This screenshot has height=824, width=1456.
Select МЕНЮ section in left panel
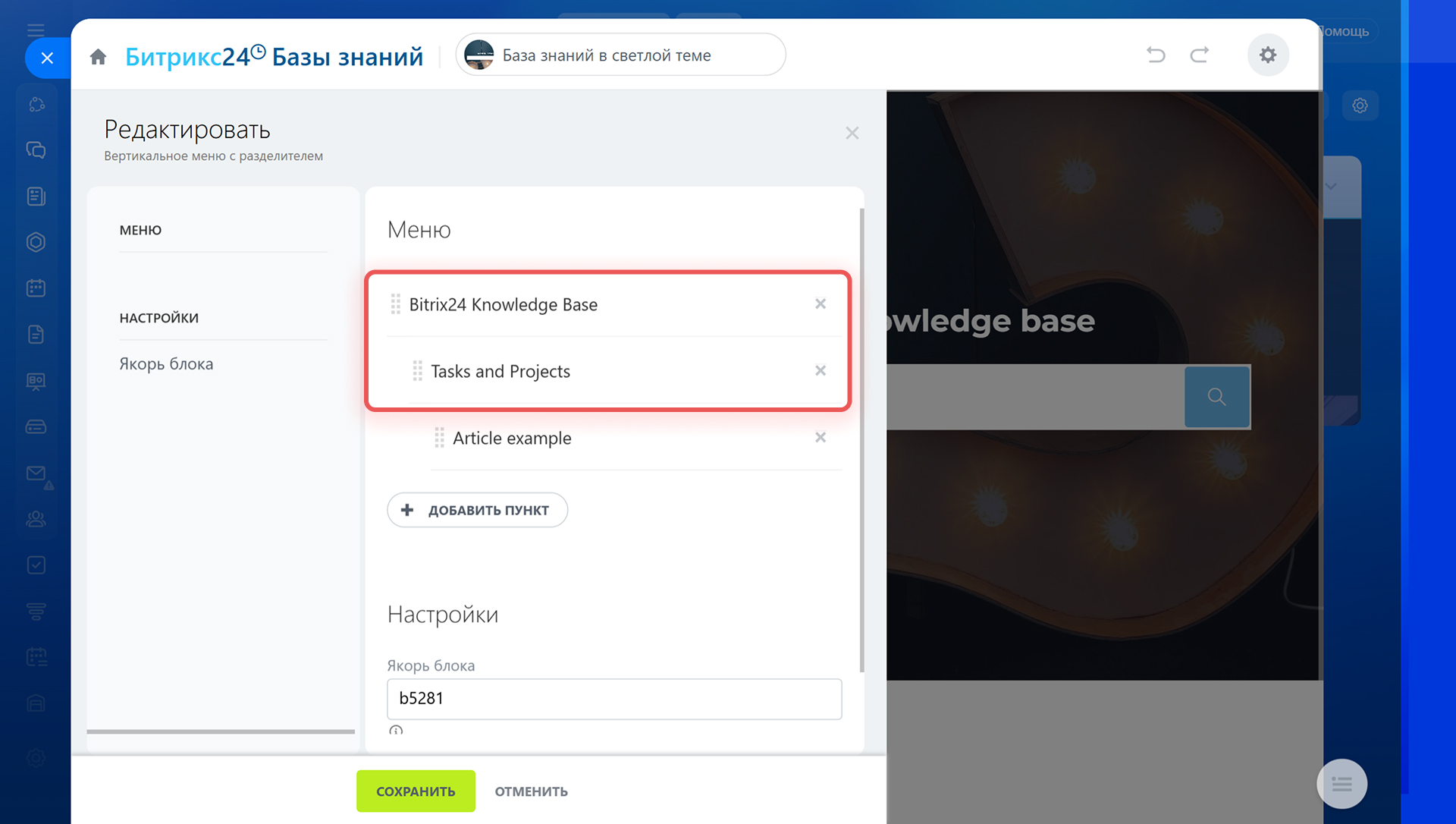tap(140, 230)
